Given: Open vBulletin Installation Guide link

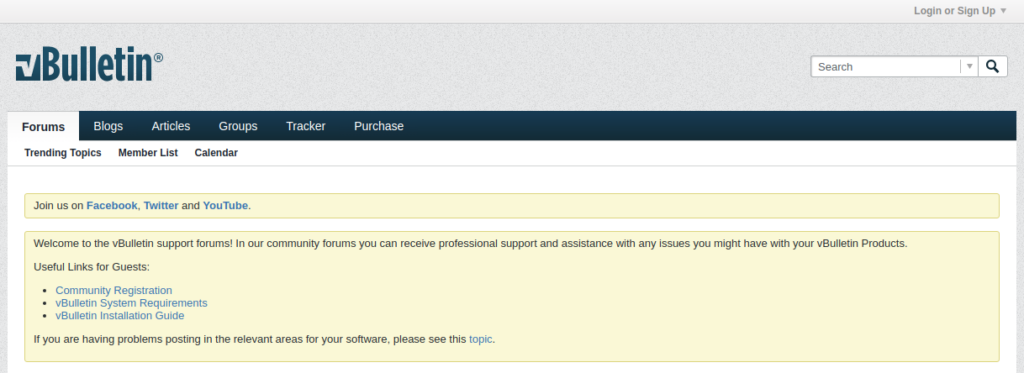Looking at the screenshot, I should [120, 316].
